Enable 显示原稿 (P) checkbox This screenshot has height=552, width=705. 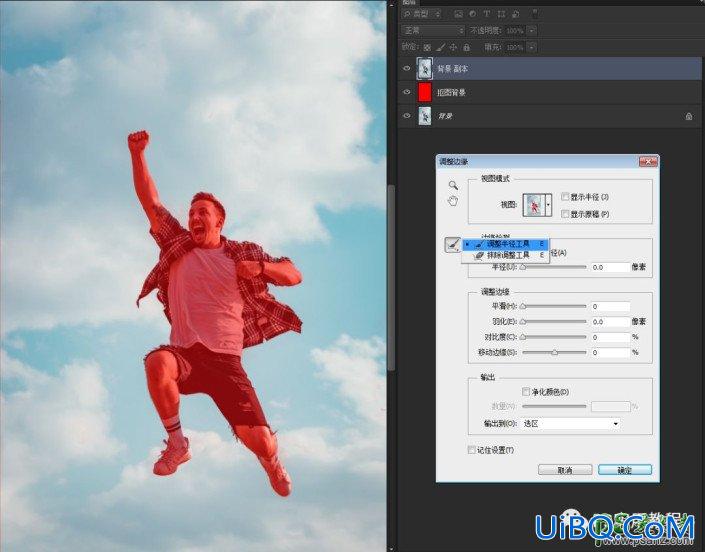tap(565, 214)
